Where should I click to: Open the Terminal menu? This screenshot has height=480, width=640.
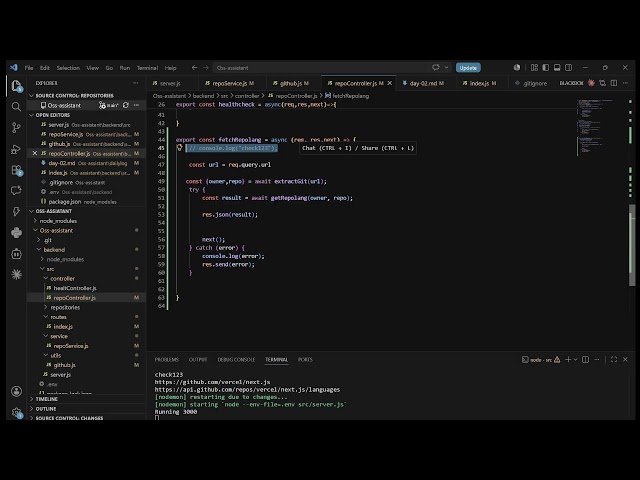[147, 68]
